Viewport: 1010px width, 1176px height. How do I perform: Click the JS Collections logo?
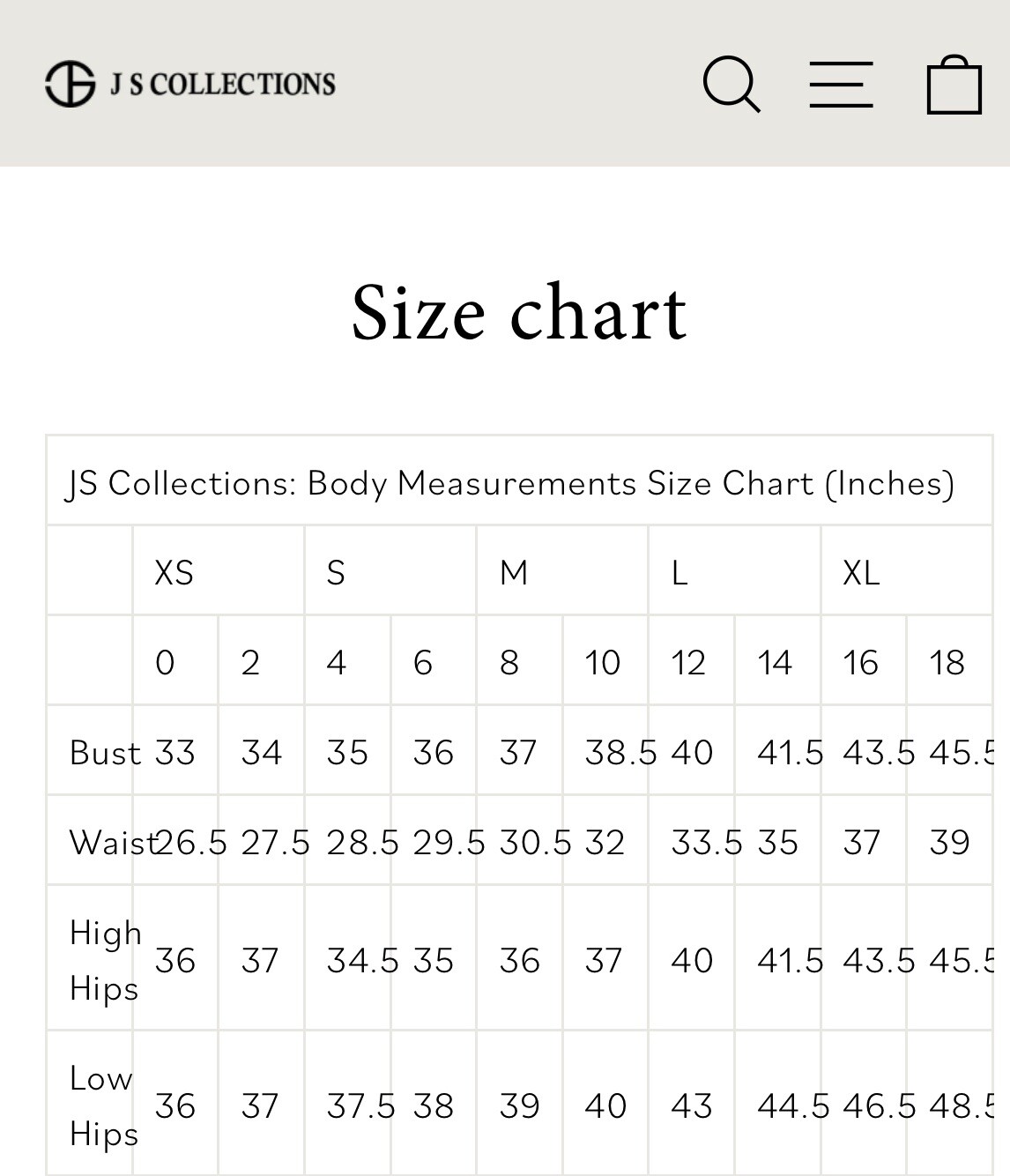click(x=190, y=84)
